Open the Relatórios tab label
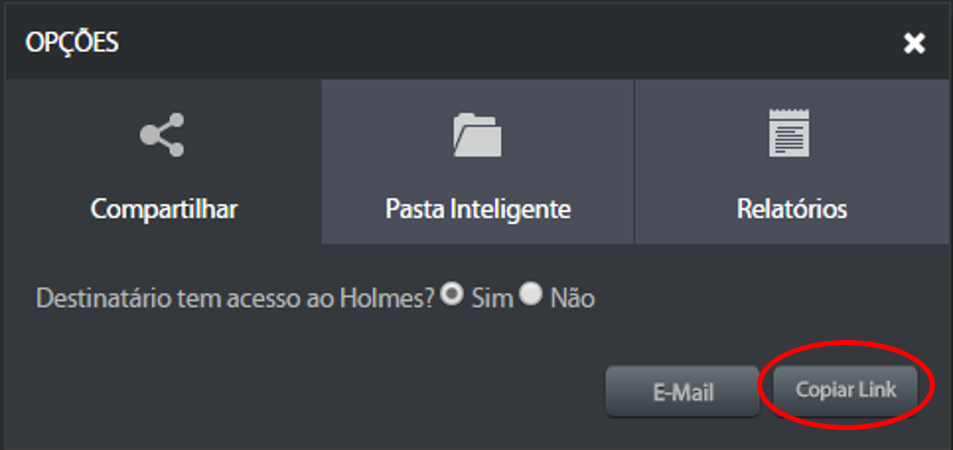The height and width of the screenshot is (450, 953). (791, 209)
